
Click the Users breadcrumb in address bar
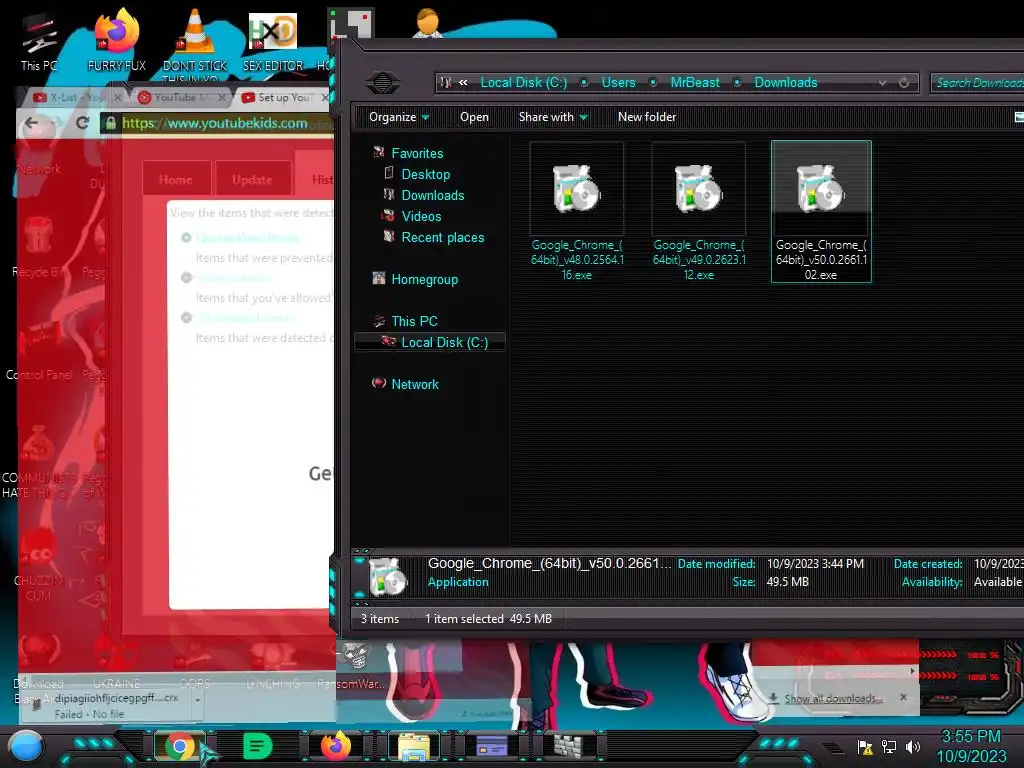coord(618,82)
